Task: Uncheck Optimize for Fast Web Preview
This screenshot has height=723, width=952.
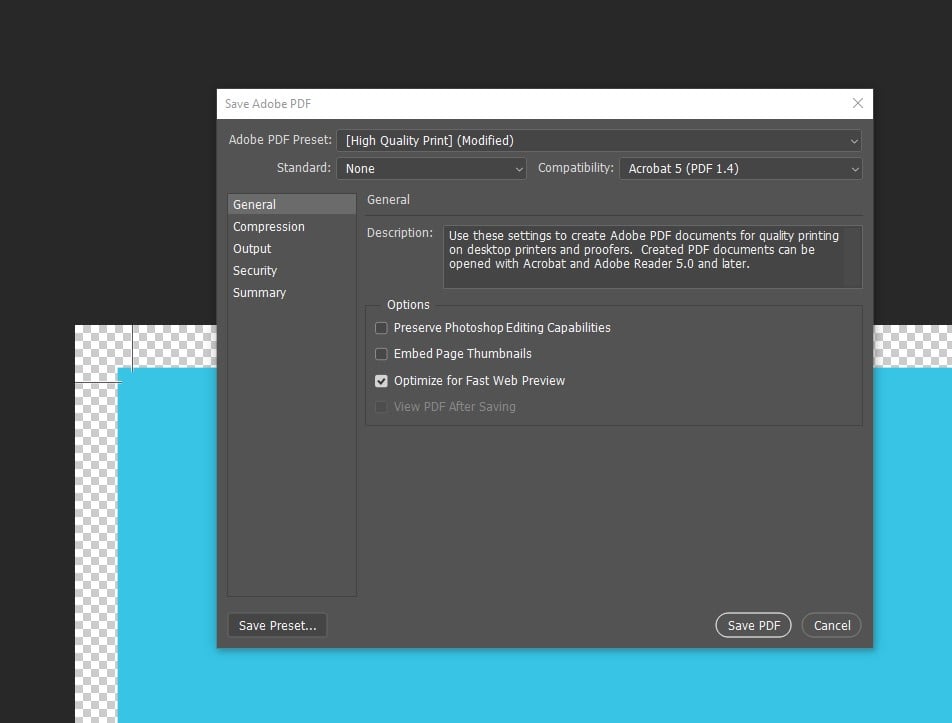Action: click(x=381, y=381)
